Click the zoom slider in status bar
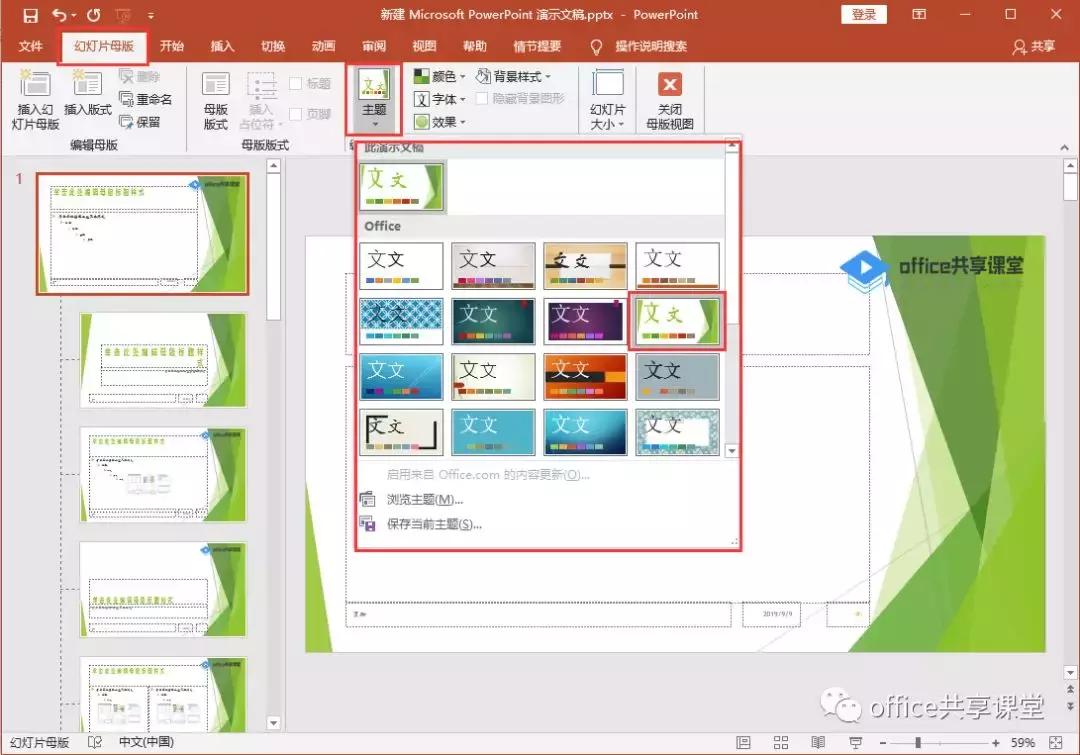Screen dimensions: 1080x755 [917, 743]
